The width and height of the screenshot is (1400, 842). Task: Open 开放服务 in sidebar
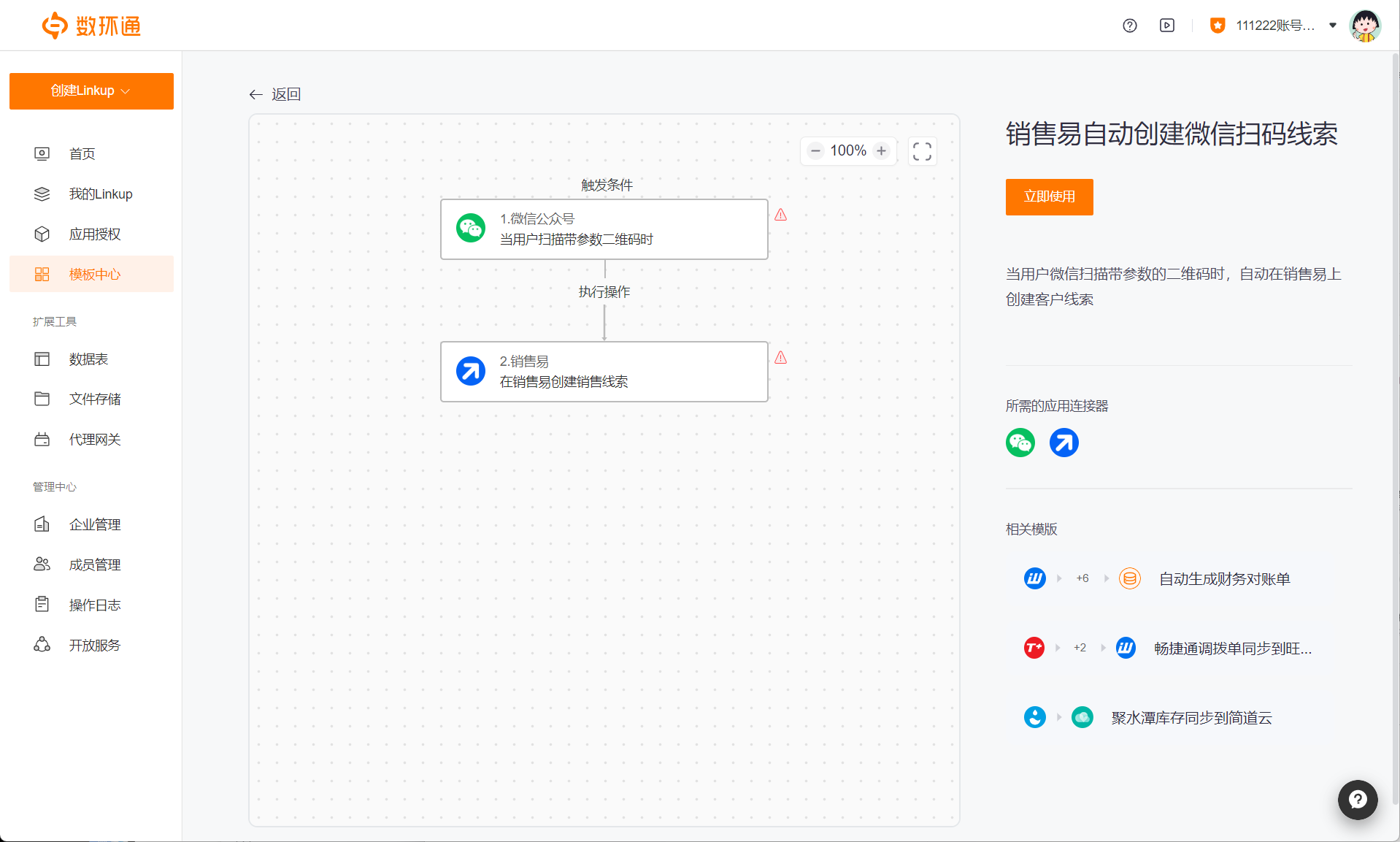[91, 645]
